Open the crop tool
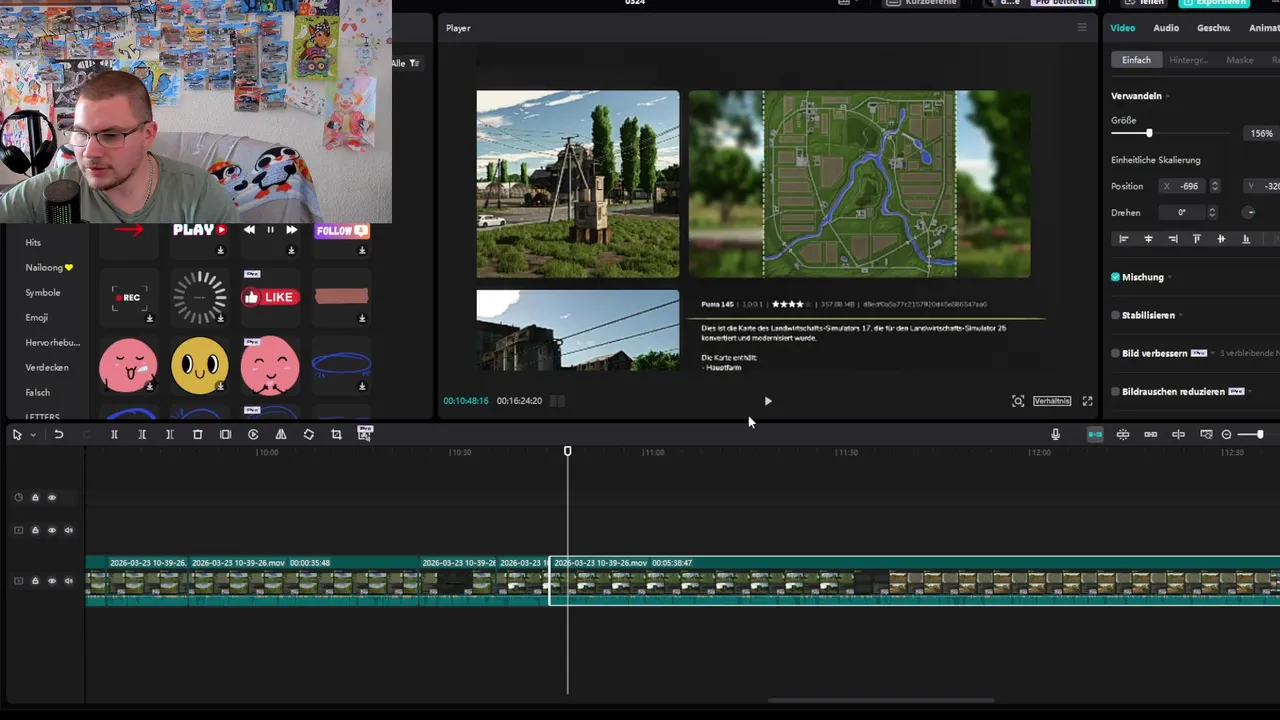The width and height of the screenshot is (1280, 720). 336,435
